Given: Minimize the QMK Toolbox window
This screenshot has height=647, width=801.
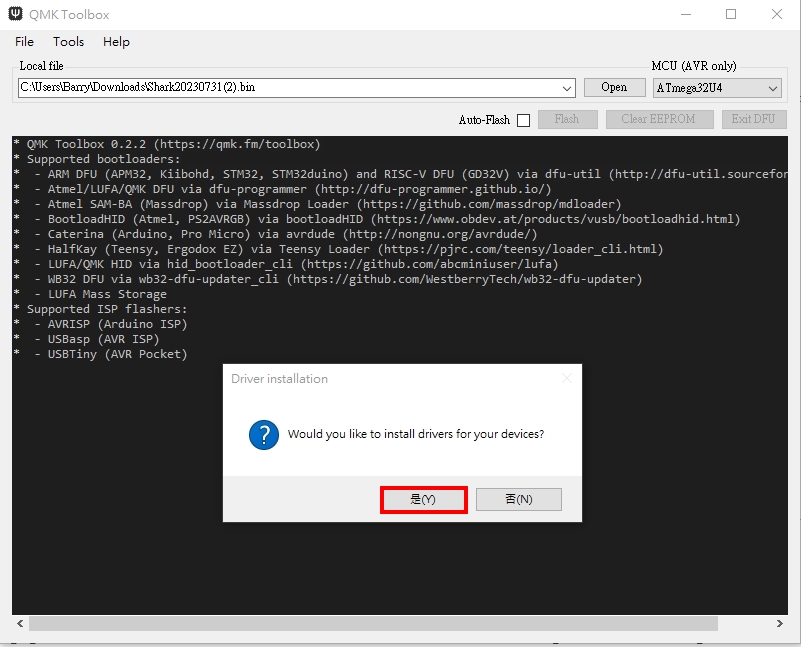Looking at the screenshot, I should (x=686, y=14).
